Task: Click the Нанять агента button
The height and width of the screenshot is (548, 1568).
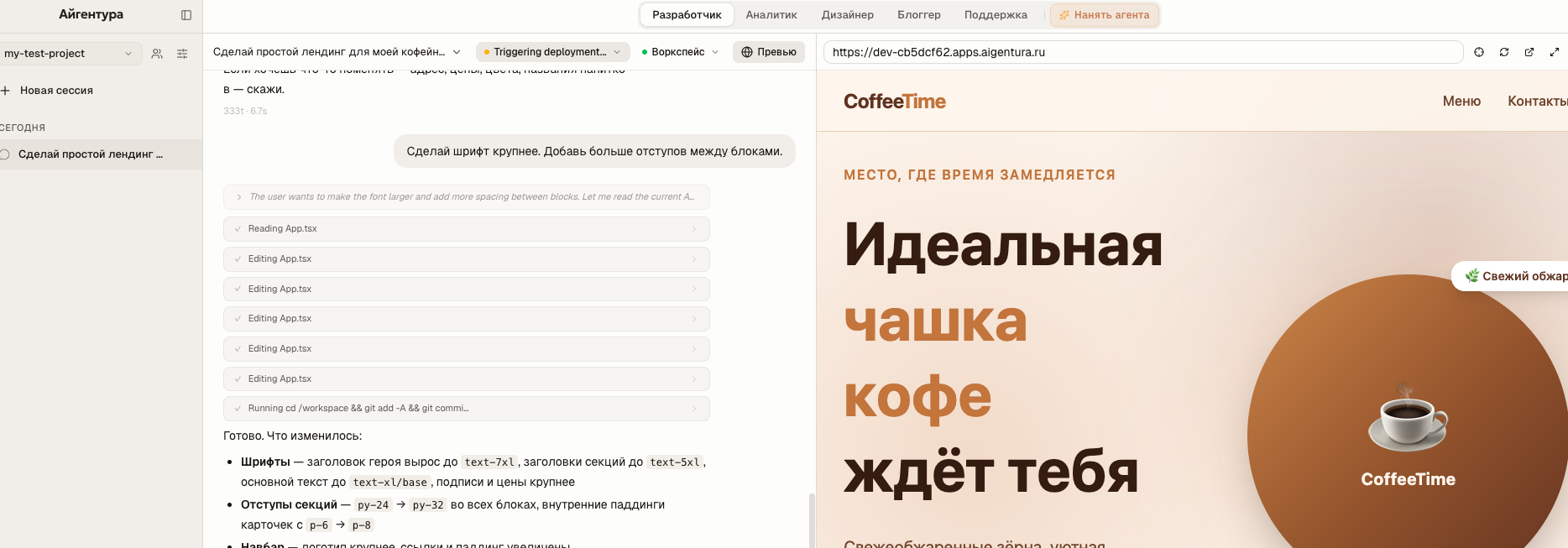Action: coord(1105,15)
